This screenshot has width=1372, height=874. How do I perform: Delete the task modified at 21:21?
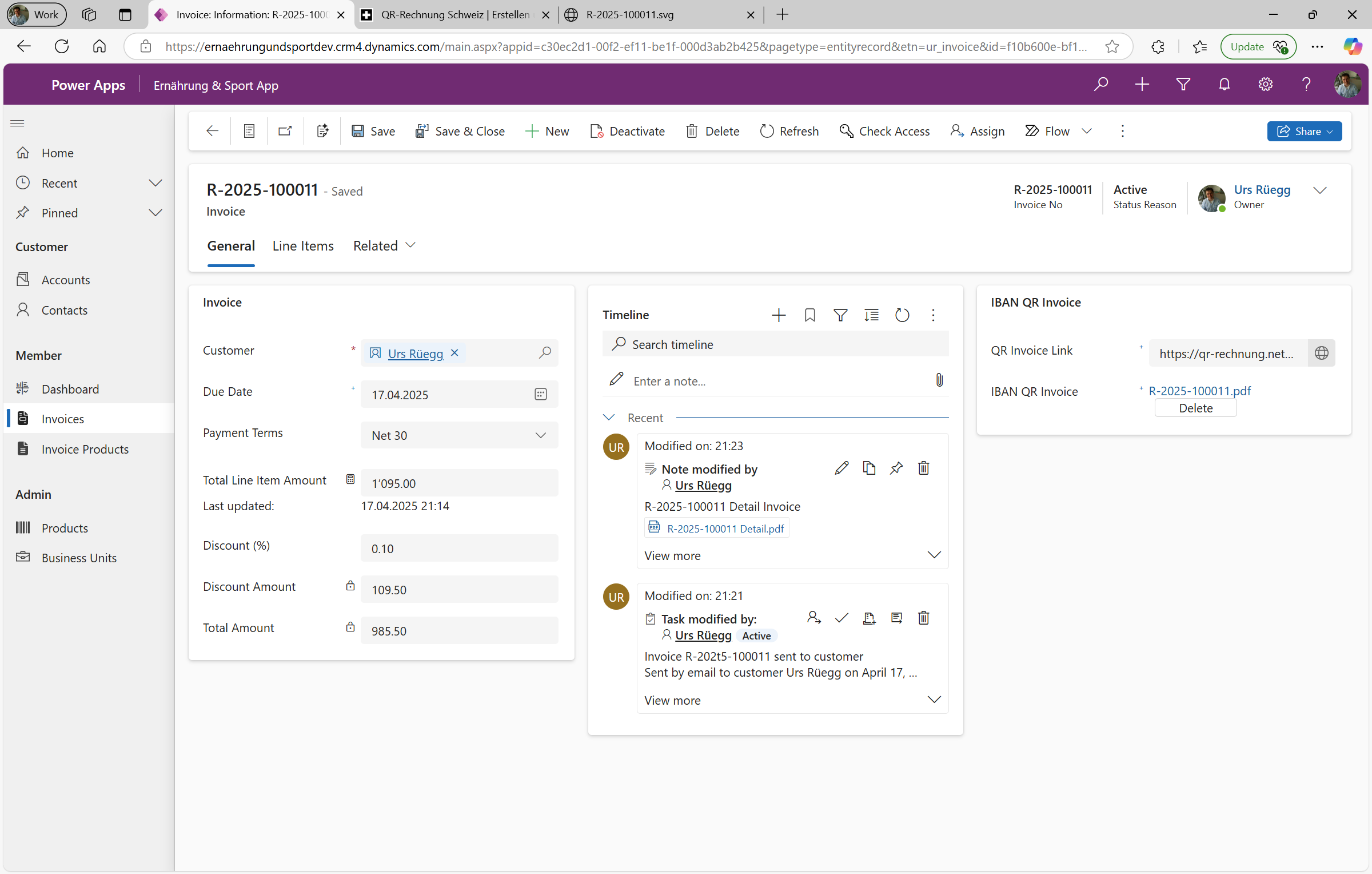(923, 618)
